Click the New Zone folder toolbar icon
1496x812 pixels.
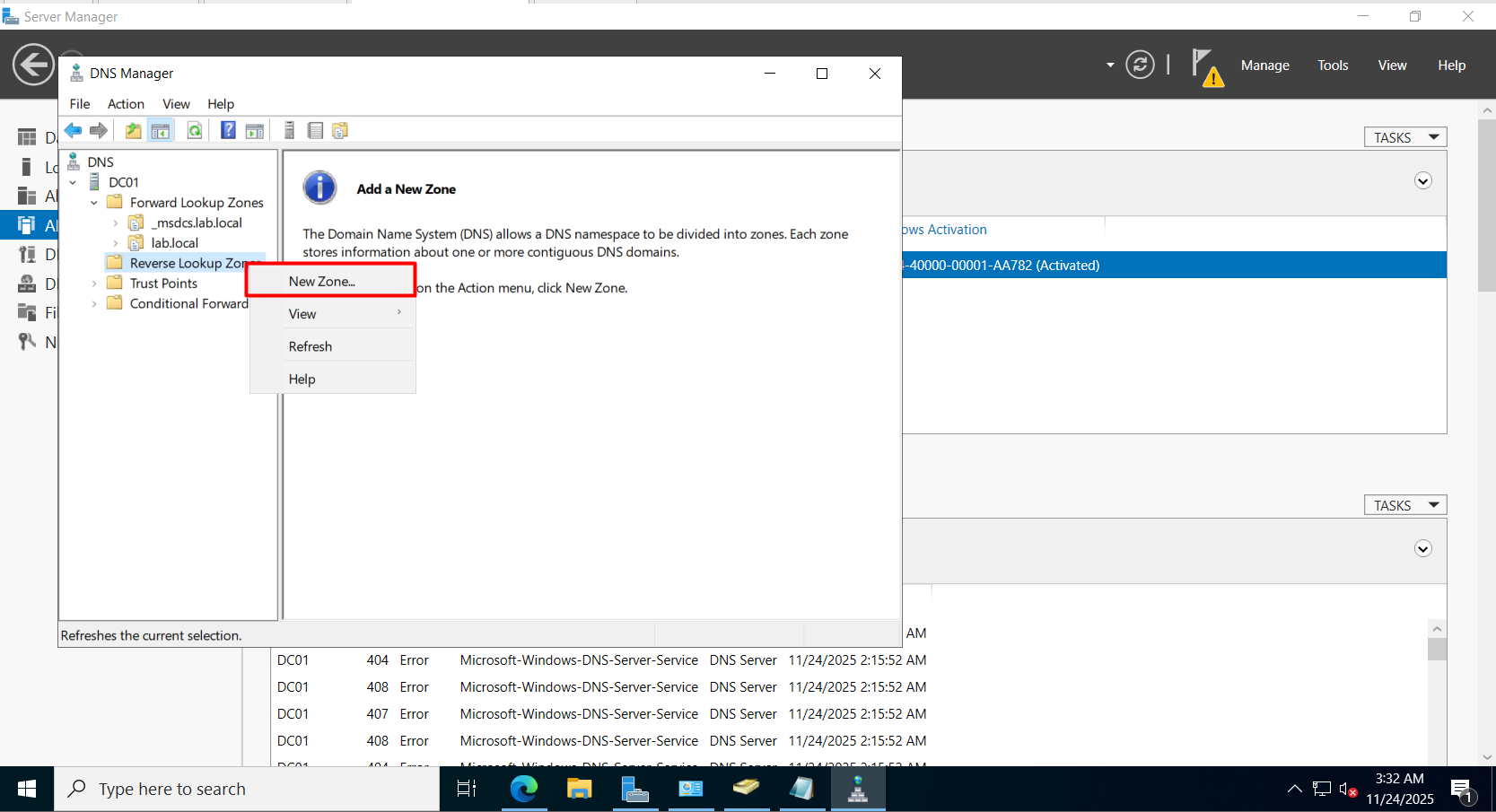340,131
